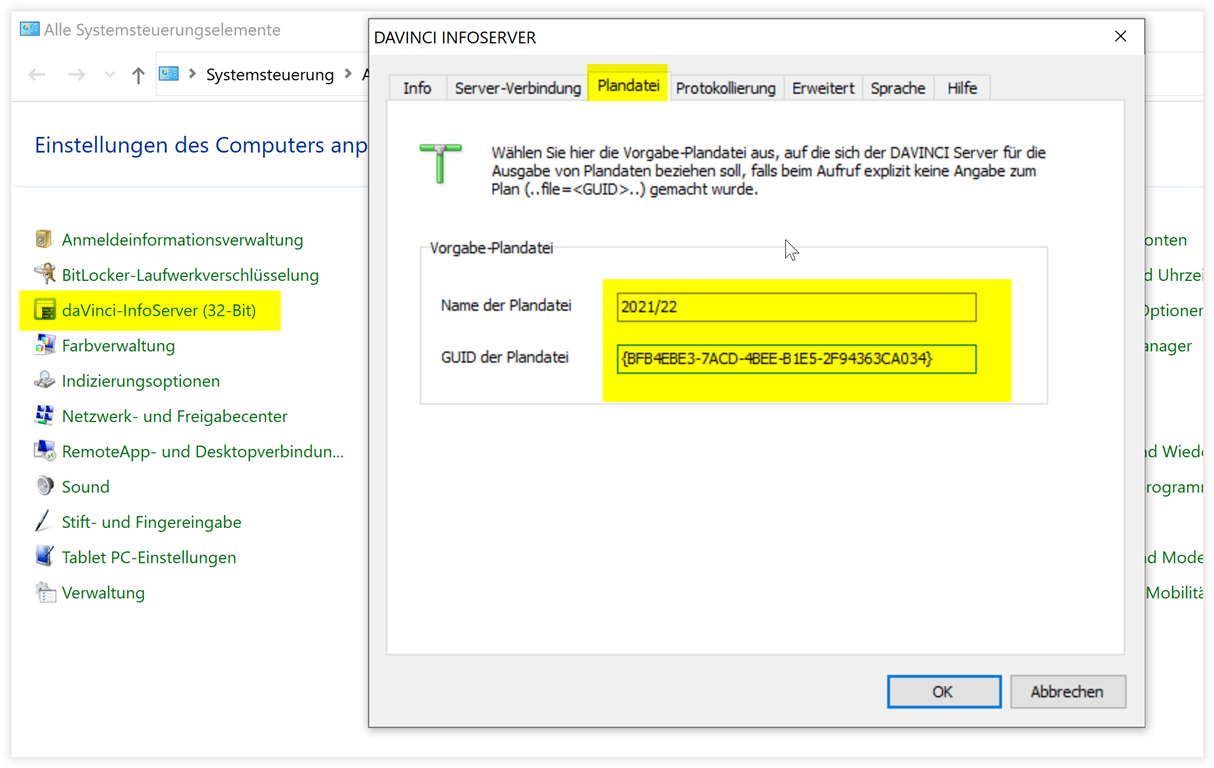Click the daVinci-InfoServer control panel icon
1214x768 pixels.
(x=45, y=310)
